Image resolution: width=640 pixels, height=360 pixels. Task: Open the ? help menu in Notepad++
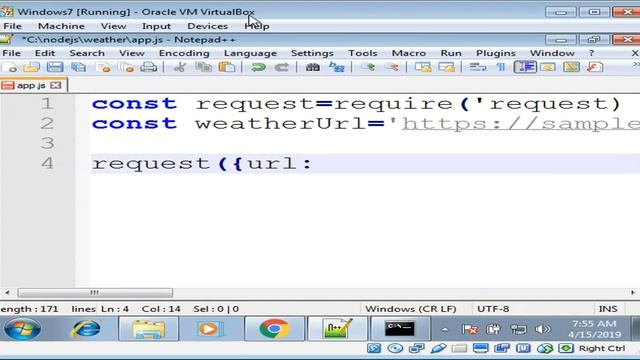[x=591, y=53]
